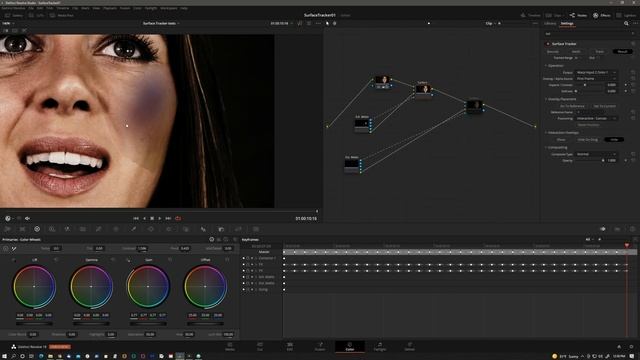Mute the viewer audio speaker icon

(27, 218)
